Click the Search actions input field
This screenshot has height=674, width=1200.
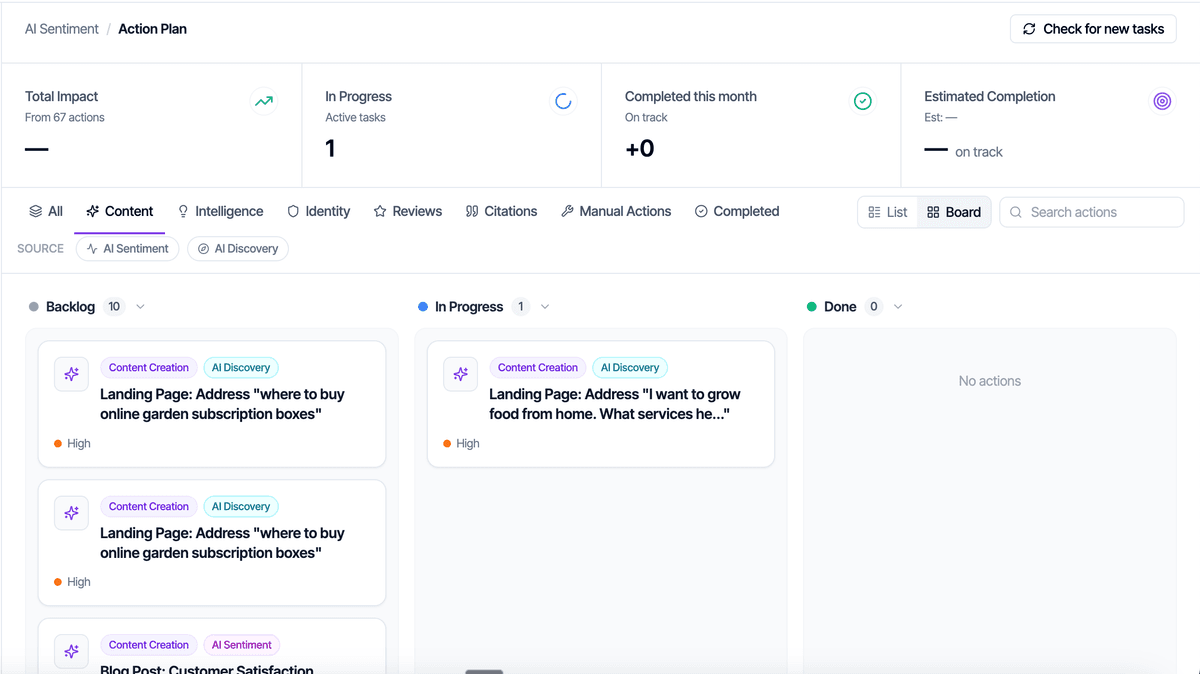coord(1090,212)
